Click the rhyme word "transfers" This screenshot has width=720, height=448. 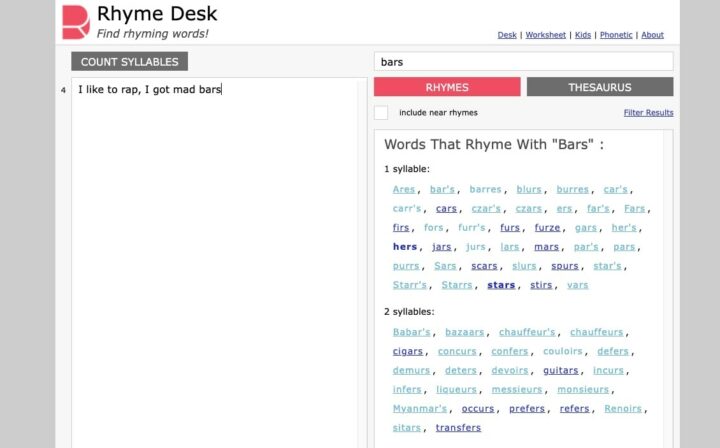point(459,428)
